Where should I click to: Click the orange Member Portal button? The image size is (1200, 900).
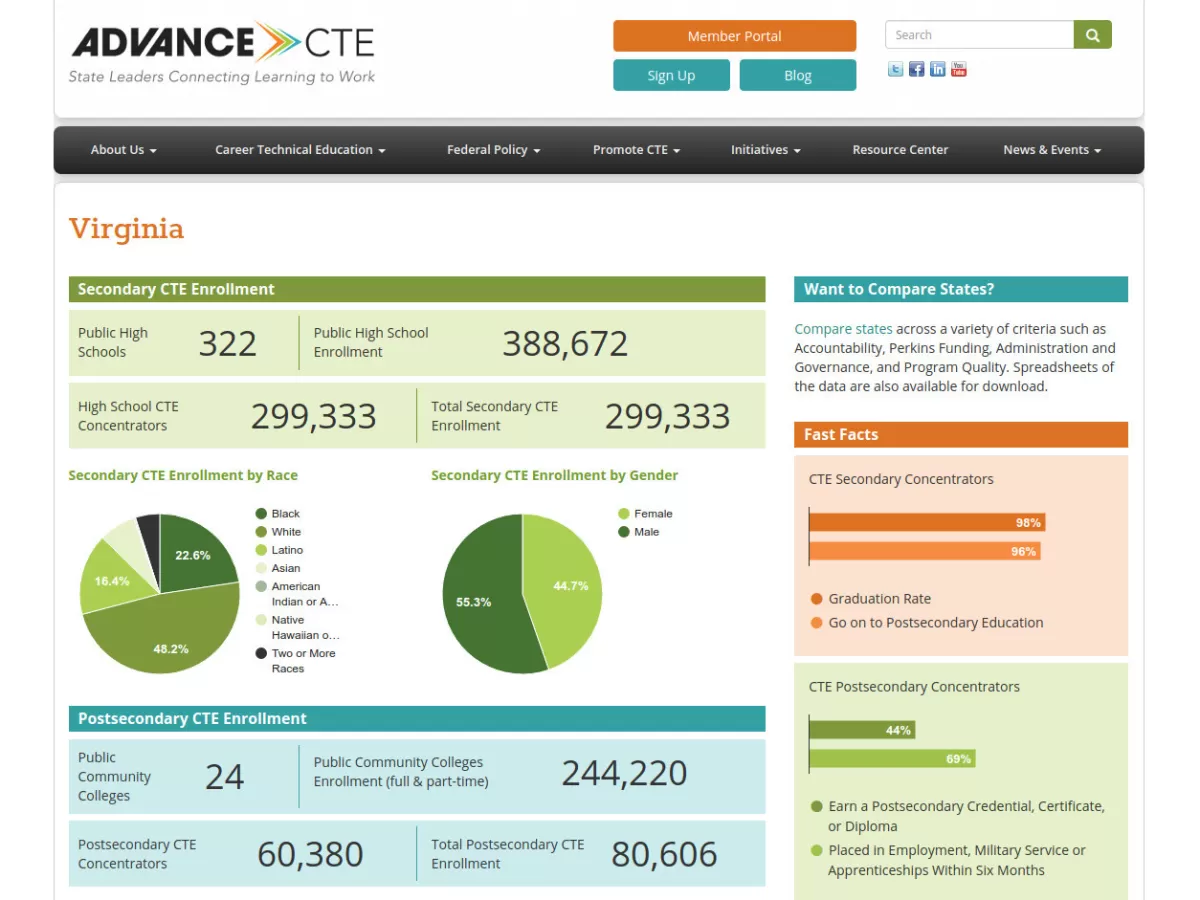(x=734, y=36)
